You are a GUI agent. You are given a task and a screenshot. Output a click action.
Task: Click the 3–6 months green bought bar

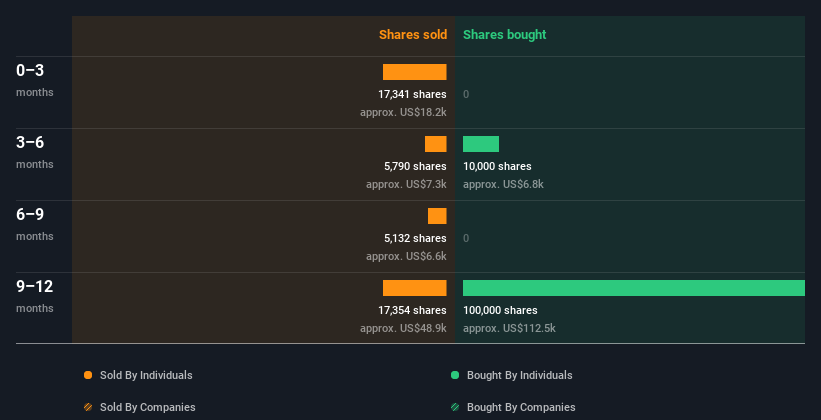(x=480, y=144)
